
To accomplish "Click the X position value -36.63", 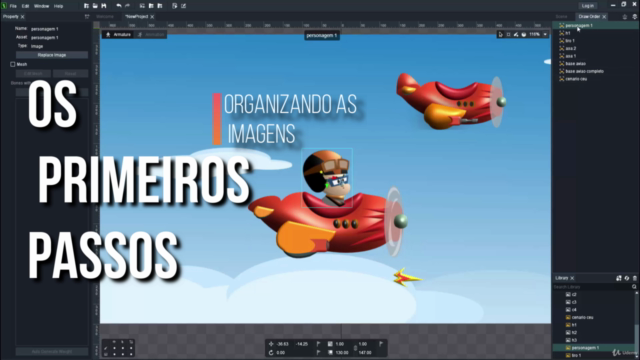I will pos(282,344).
